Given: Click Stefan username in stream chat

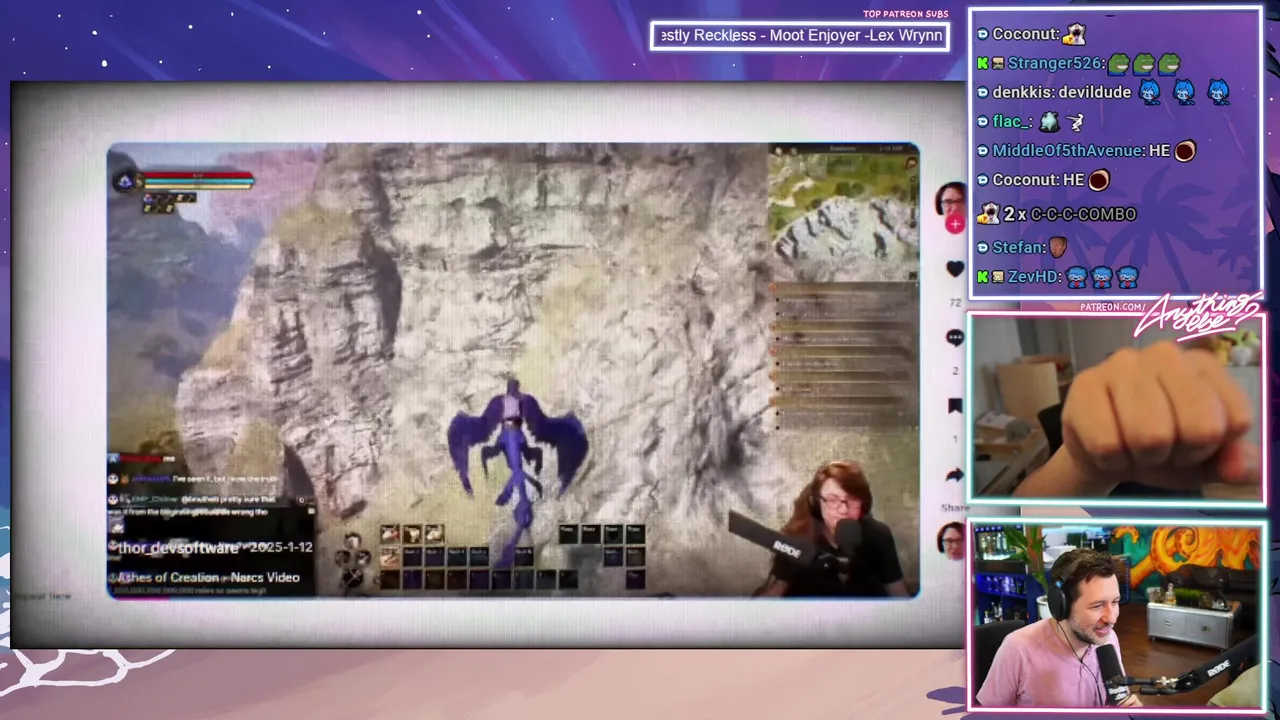Looking at the screenshot, I should pyautogui.click(x=1017, y=247).
